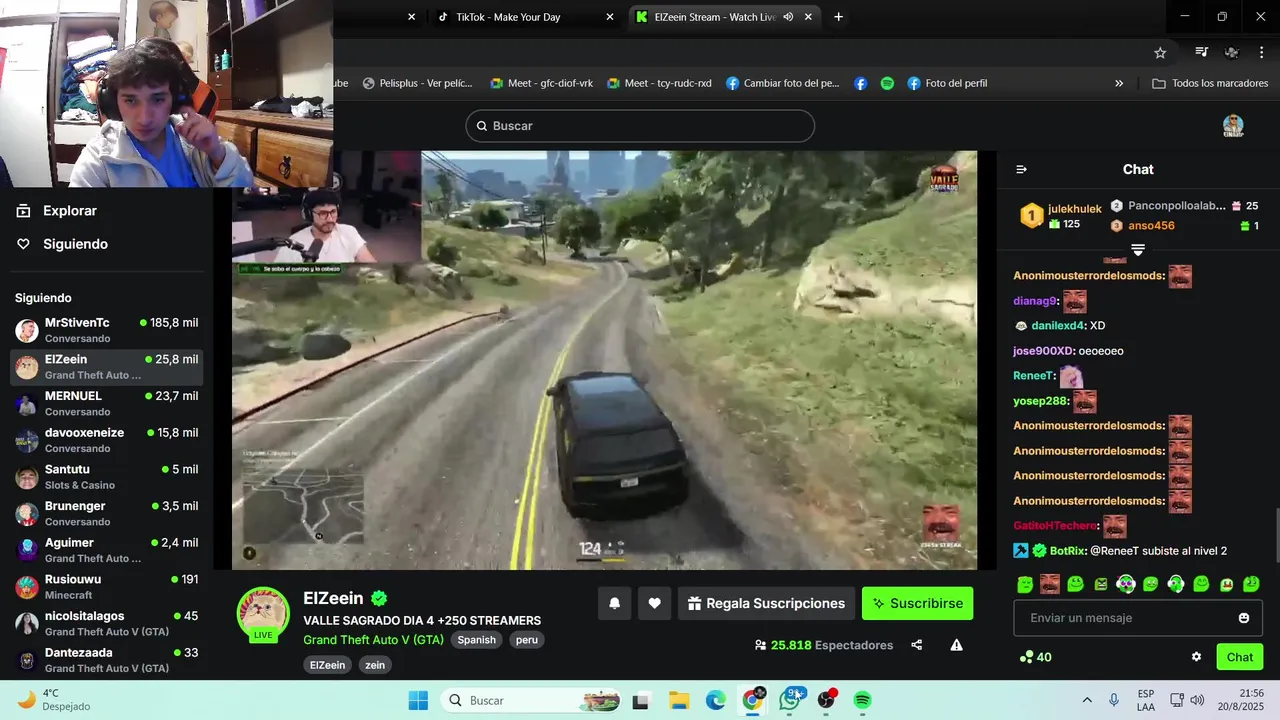Open Rusiouwu Minecraft channel
Image resolution: width=1280 pixels, height=720 pixels.
(107, 587)
